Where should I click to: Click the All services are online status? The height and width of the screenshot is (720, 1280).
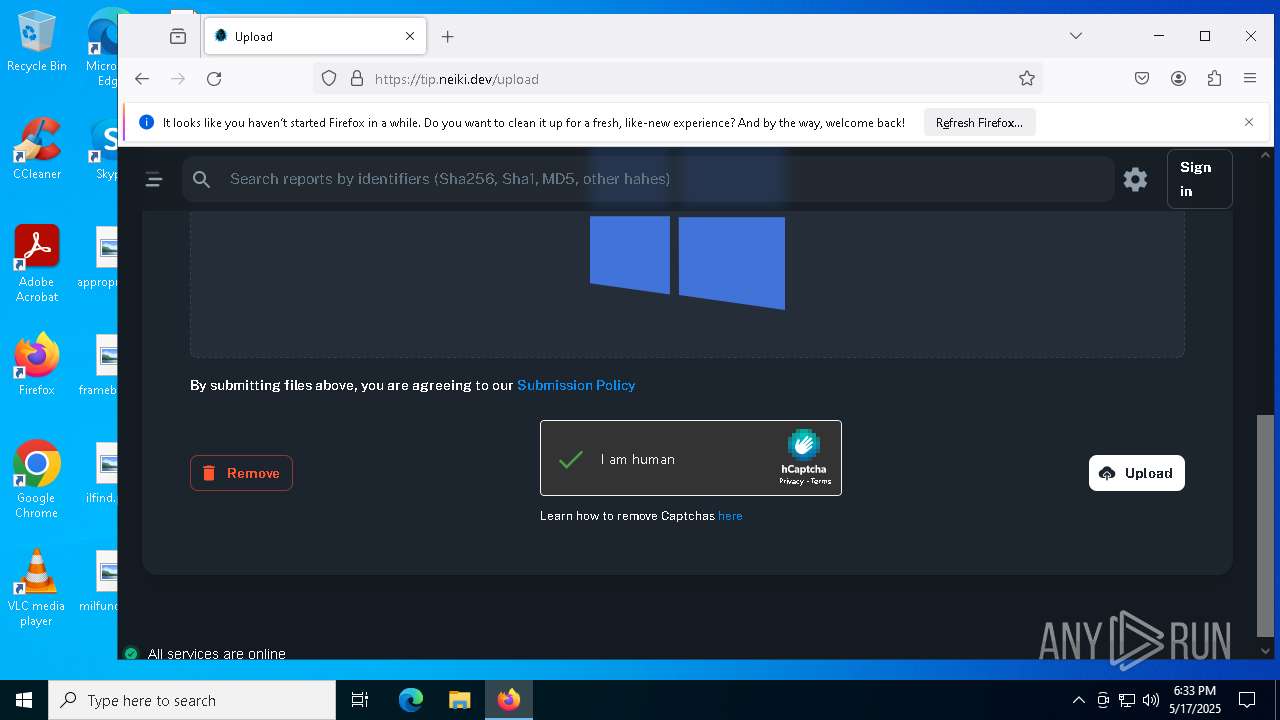(x=205, y=654)
